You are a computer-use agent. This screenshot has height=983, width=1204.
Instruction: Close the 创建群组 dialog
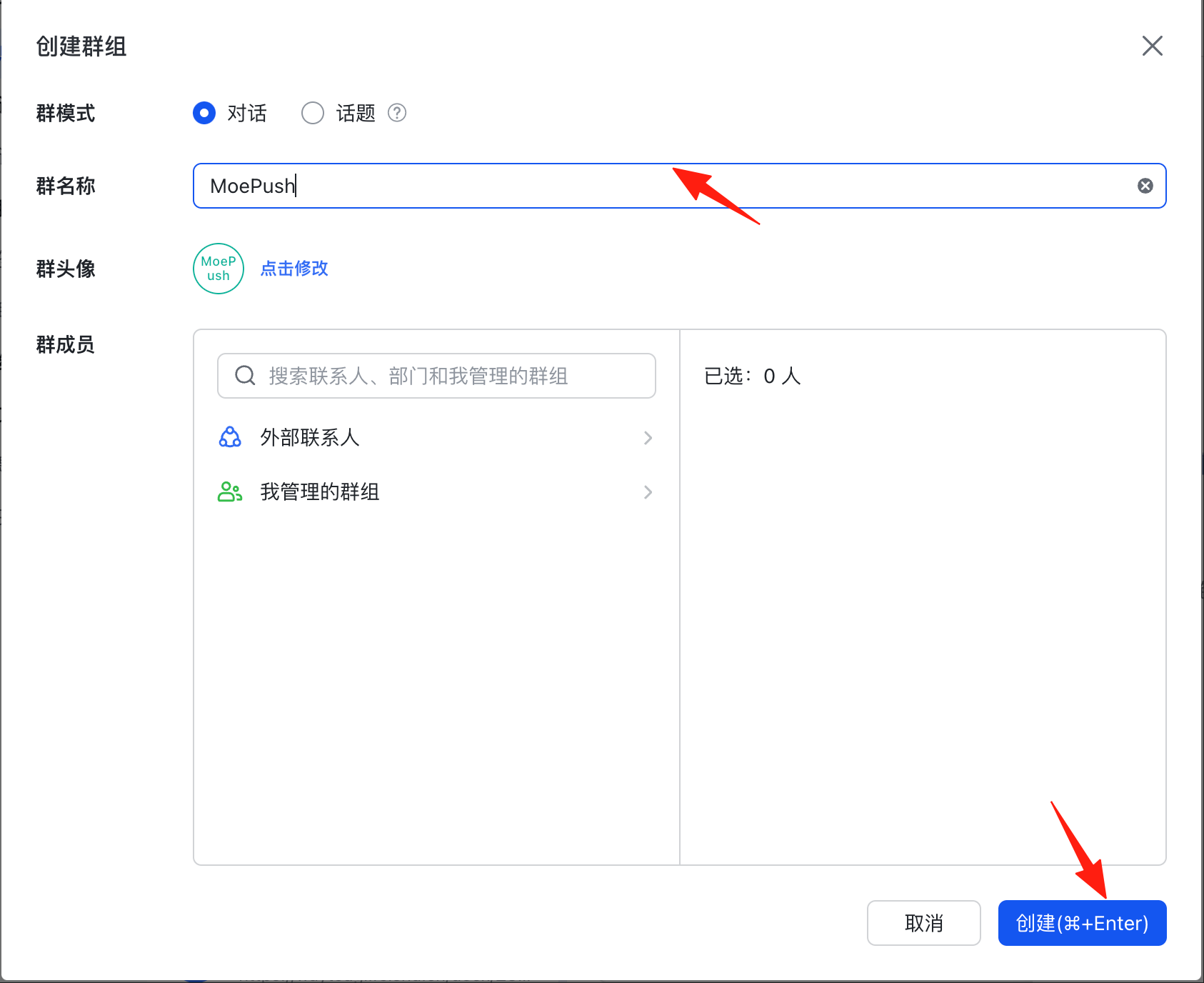[x=1152, y=46]
